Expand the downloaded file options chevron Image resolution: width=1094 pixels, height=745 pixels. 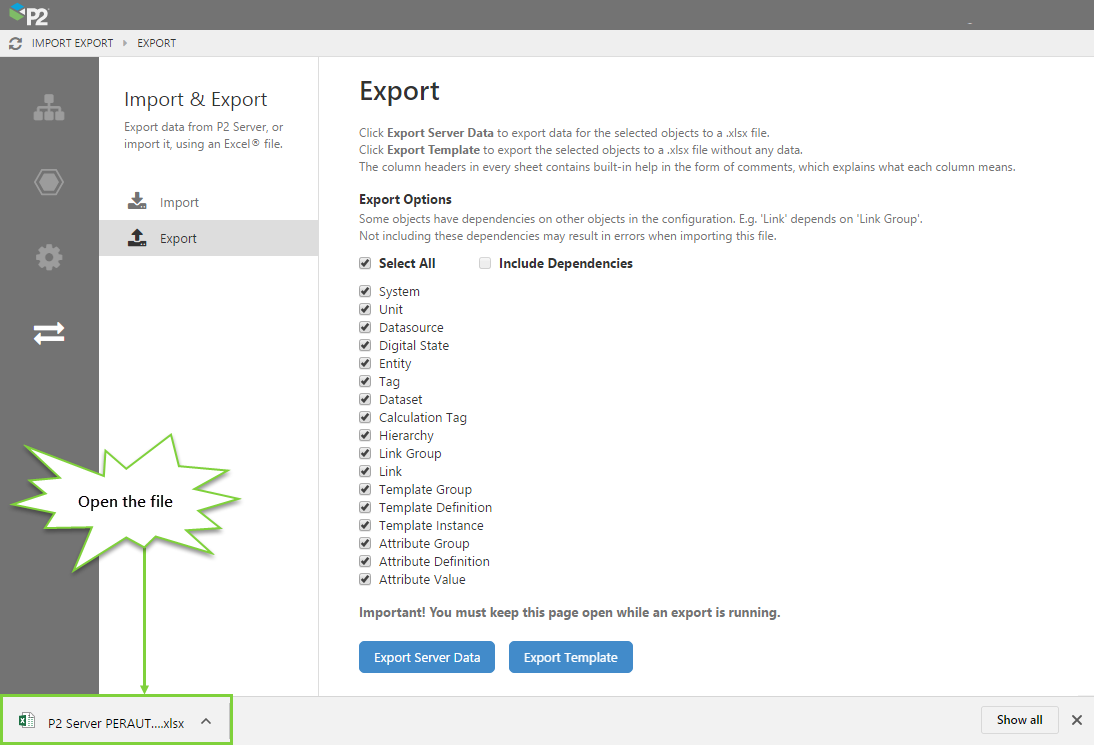pos(205,720)
